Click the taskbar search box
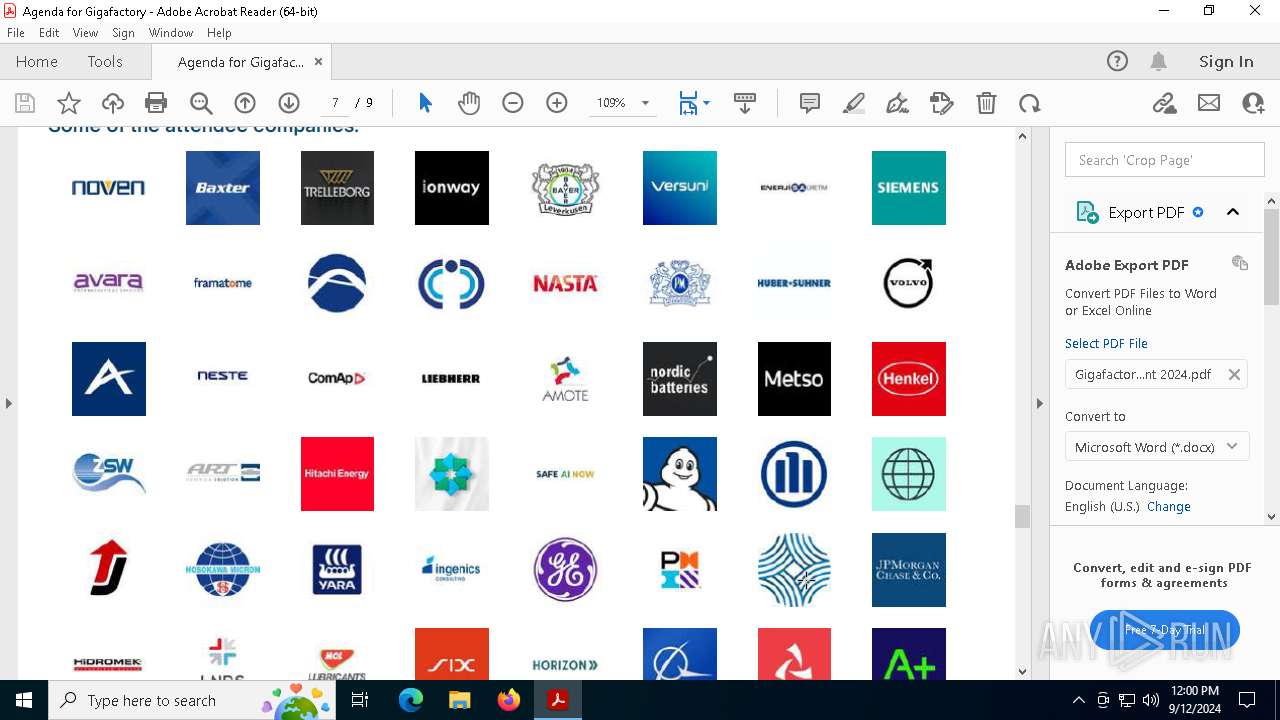 (190, 700)
